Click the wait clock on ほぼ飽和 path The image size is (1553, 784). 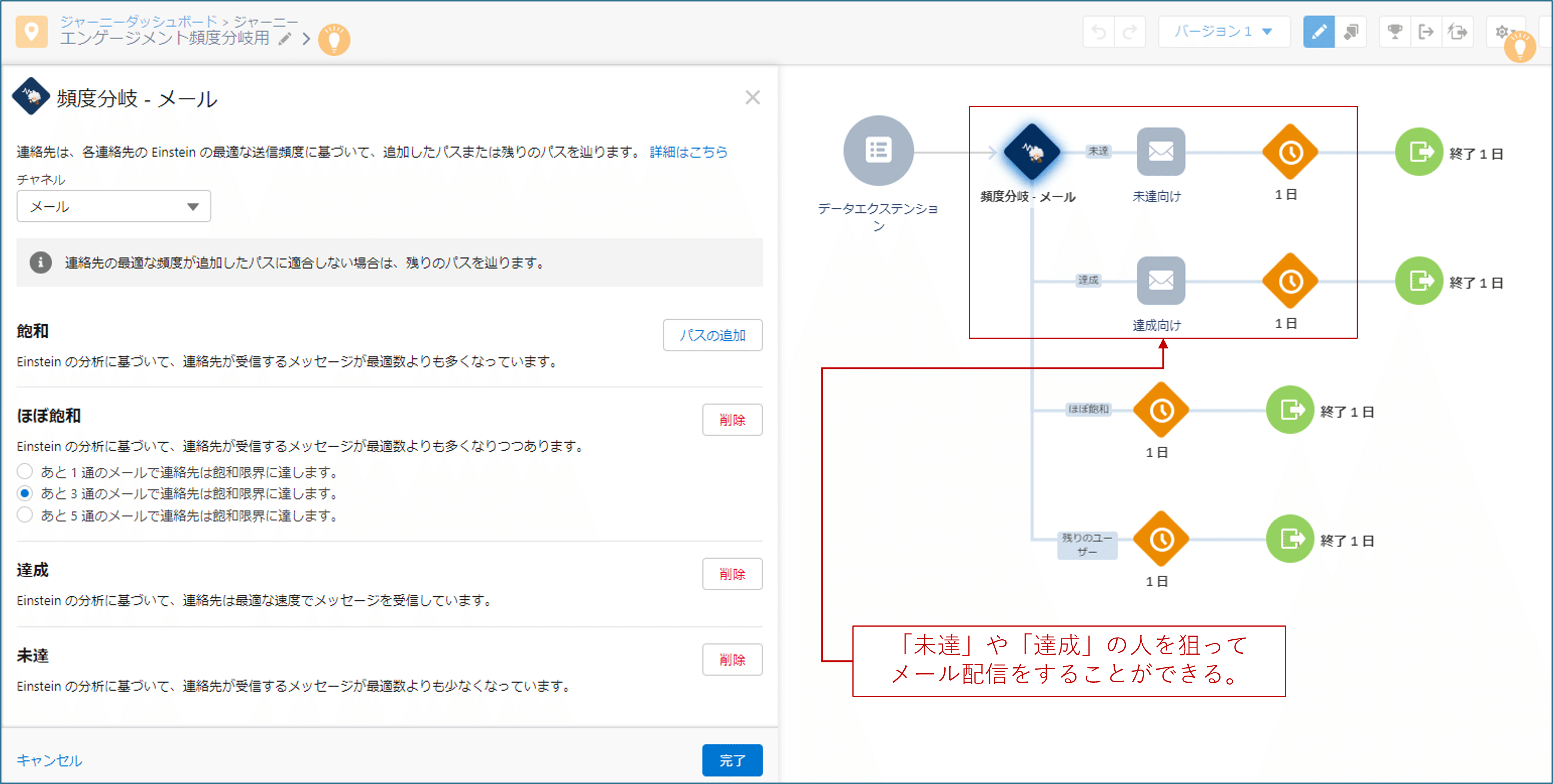pos(1161,411)
